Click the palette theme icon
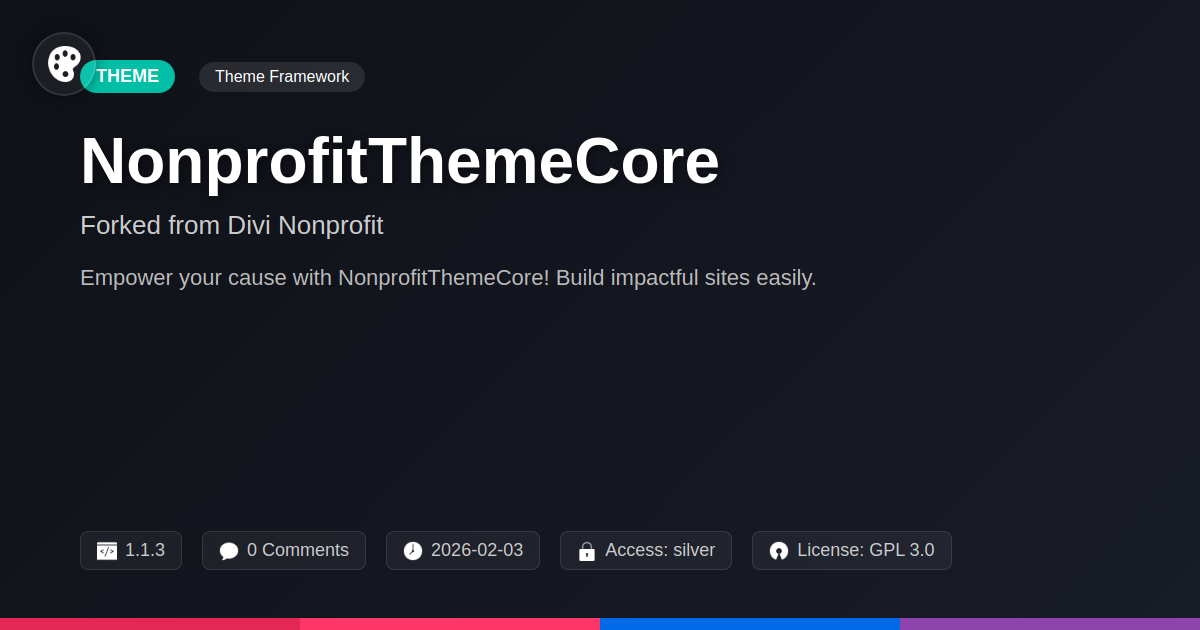This screenshot has height=630, width=1200. click(64, 64)
